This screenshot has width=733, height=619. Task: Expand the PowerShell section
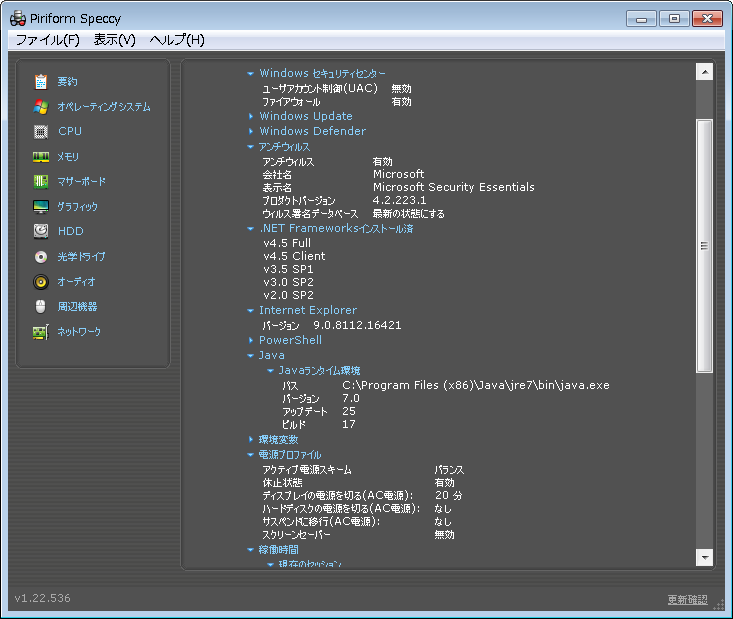click(x=251, y=340)
